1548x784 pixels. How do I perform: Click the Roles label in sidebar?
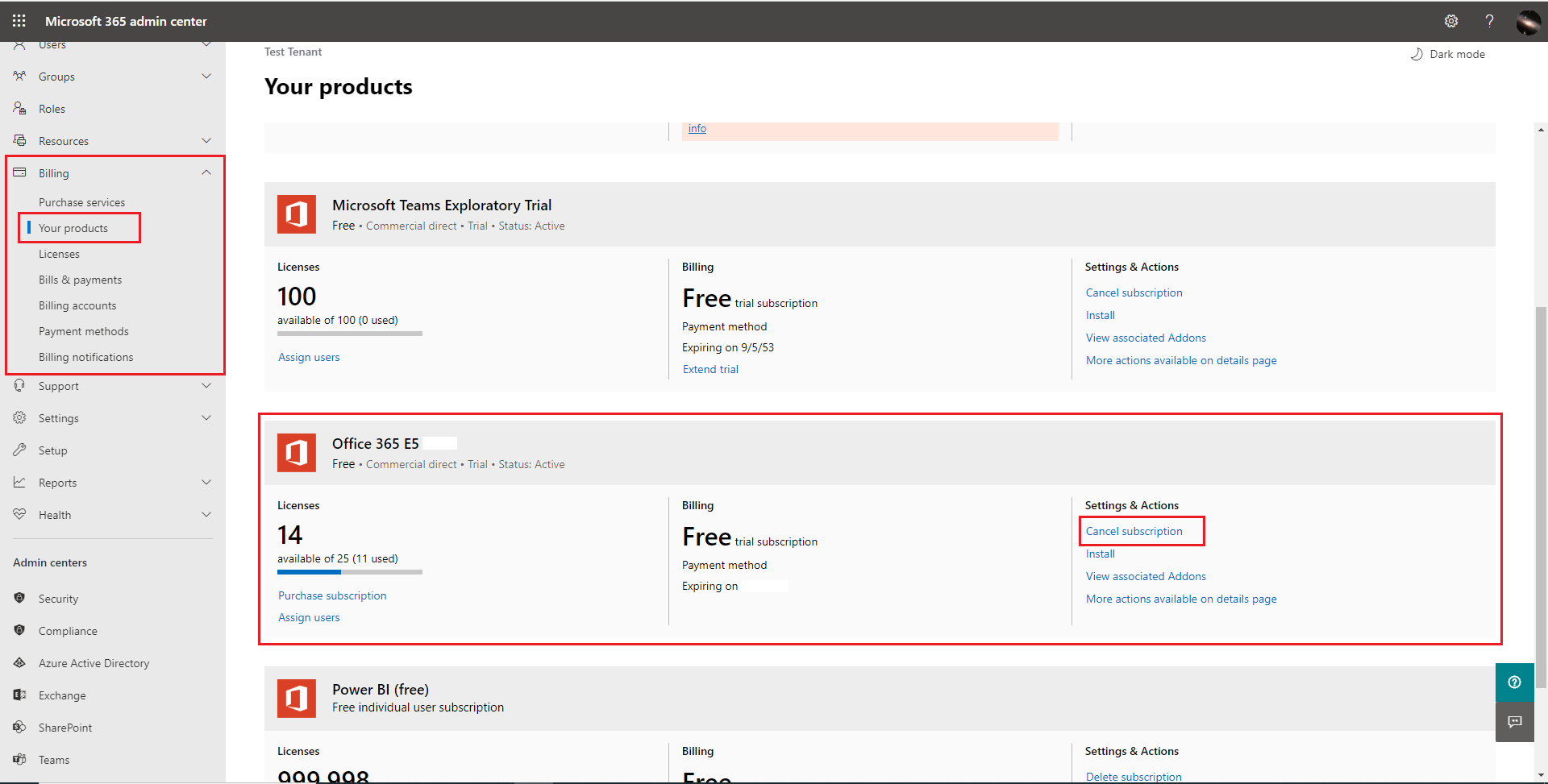[x=52, y=109]
